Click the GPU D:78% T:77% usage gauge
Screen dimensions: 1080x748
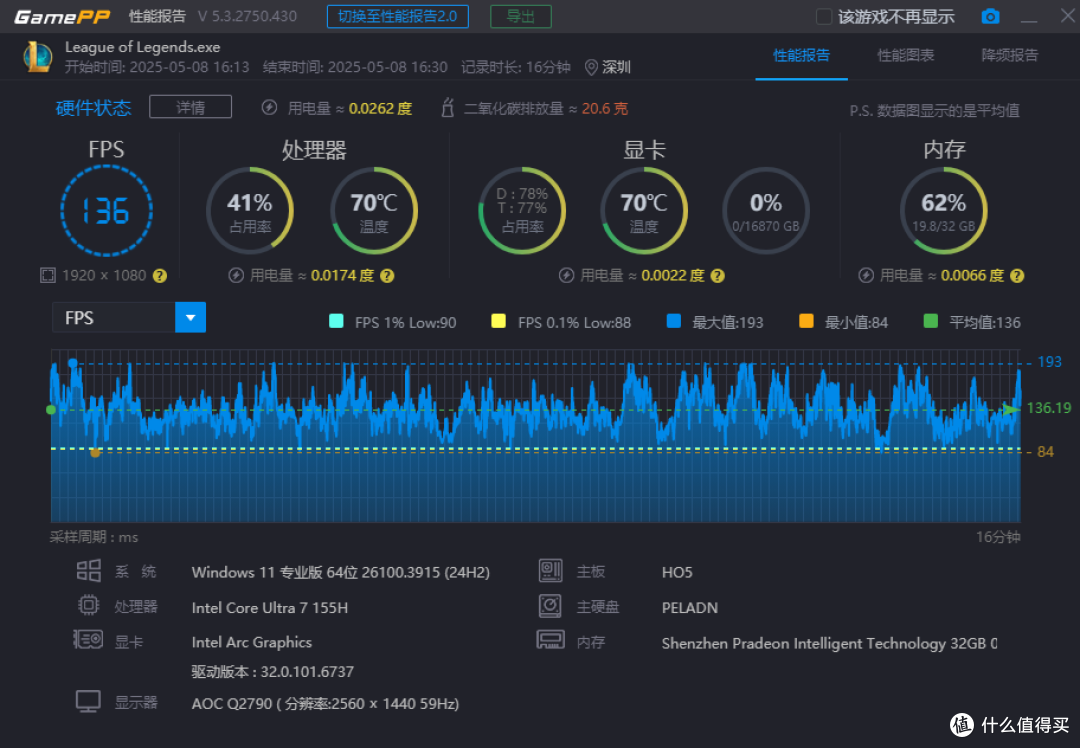coord(522,211)
